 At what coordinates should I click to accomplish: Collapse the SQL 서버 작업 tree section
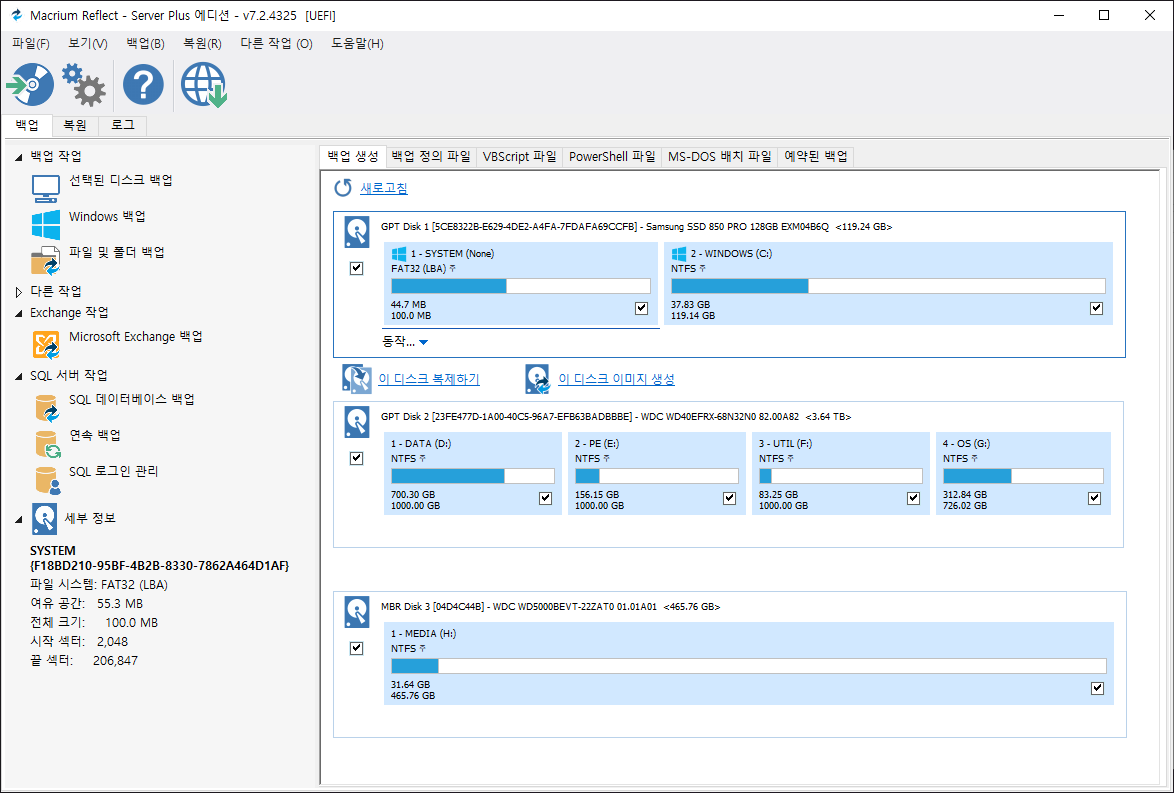point(19,377)
